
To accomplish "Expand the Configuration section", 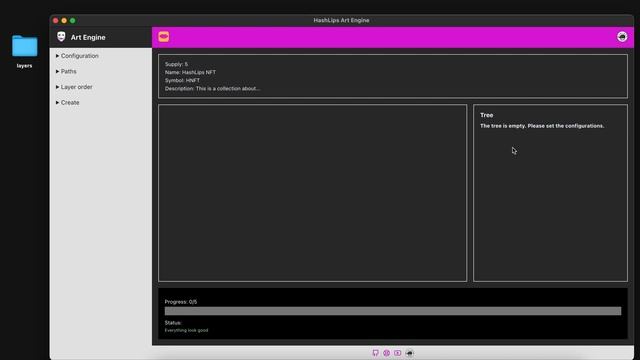I will pos(77,56).
